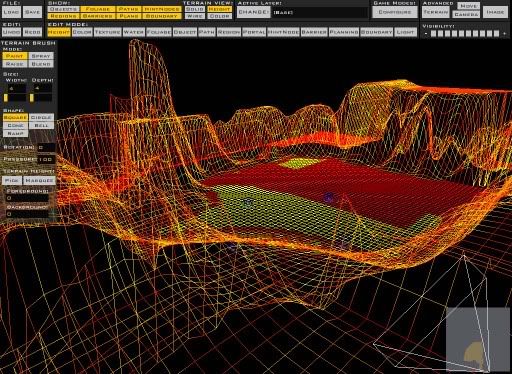Choose Cone brush shape

point(15,125)
